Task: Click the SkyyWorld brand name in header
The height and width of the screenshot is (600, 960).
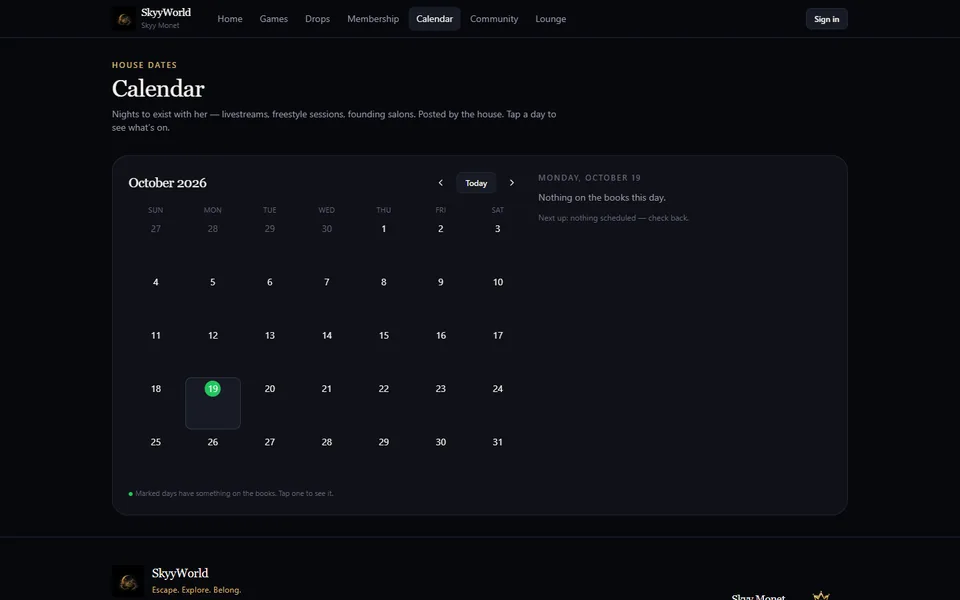Action: pos(166,12)
